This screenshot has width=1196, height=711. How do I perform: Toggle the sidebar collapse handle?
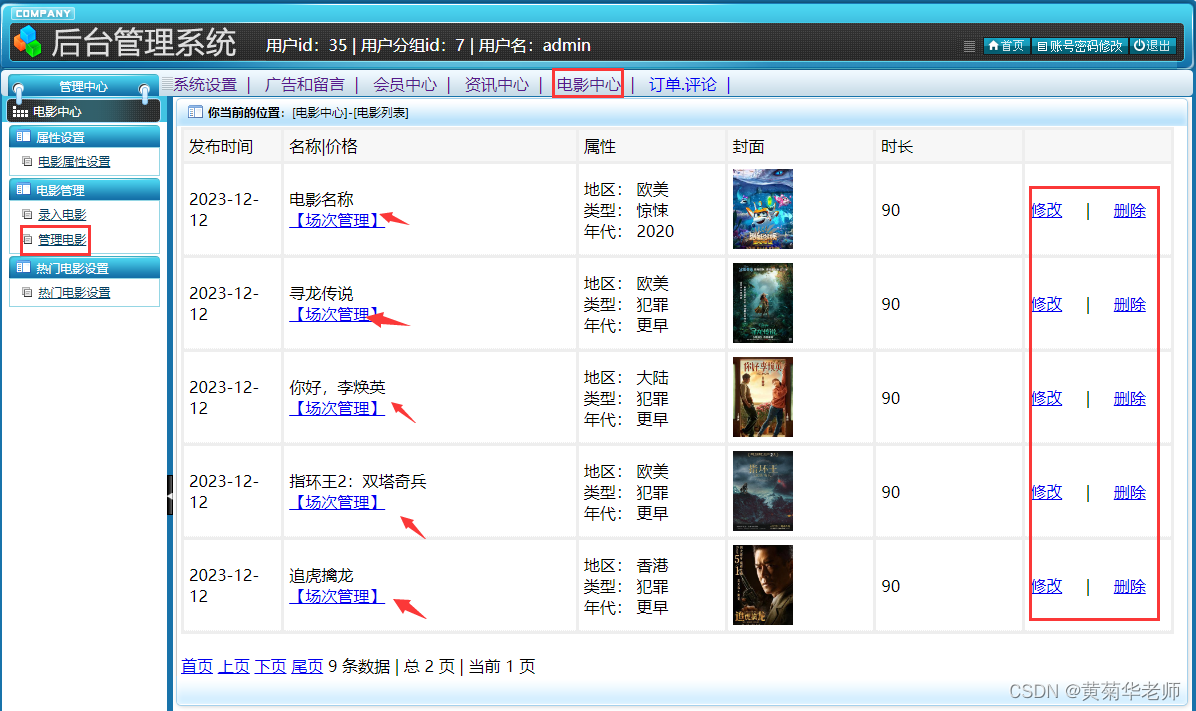(x=170, y=495)
